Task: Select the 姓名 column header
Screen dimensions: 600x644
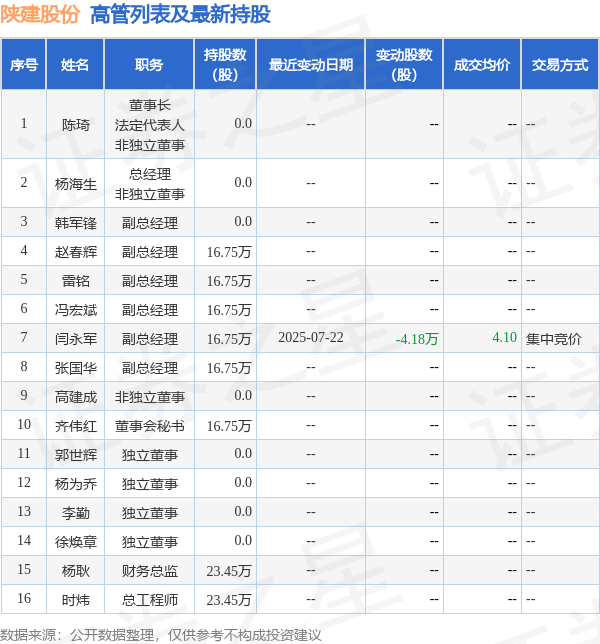Action: tap(75, 64)
